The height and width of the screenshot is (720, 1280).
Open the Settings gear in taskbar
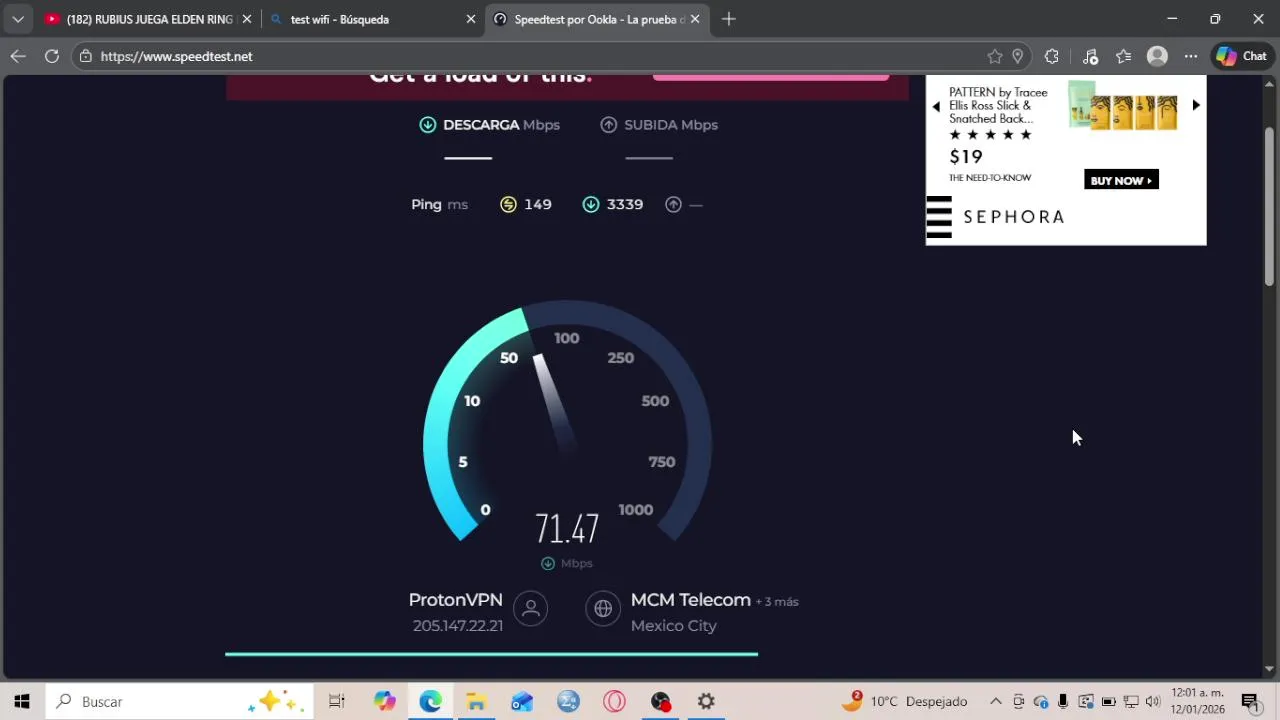tap(706, 702)
